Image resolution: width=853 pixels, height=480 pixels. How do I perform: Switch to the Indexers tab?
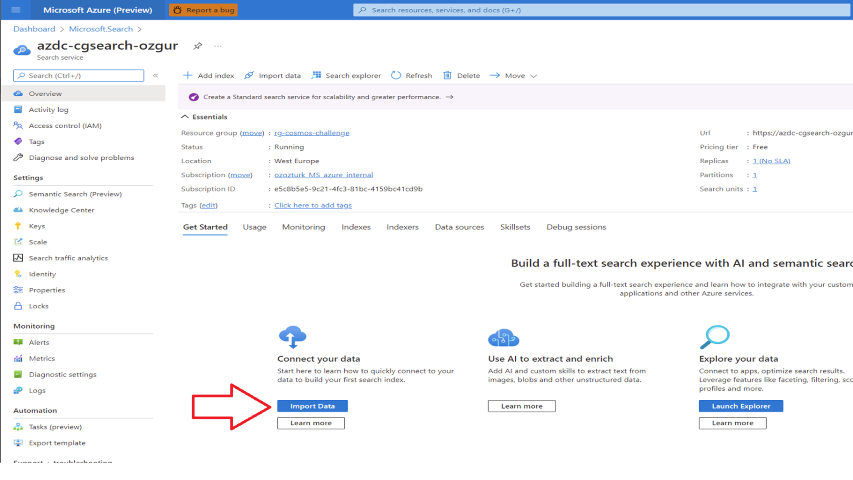403,227
